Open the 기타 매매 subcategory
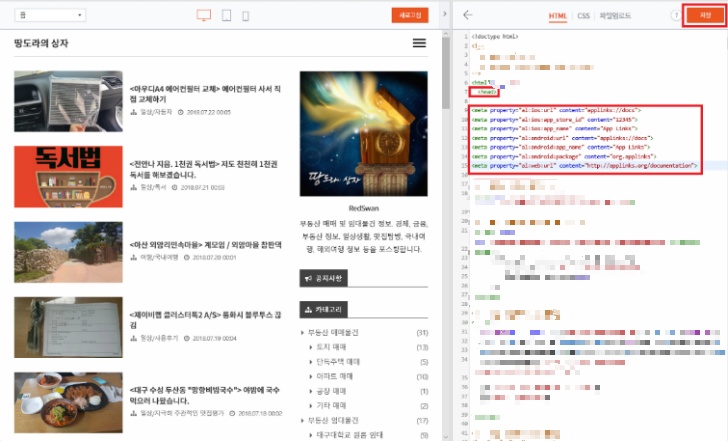Image resolution: width=728 pixels, height=441 pixels. point(331,406)
